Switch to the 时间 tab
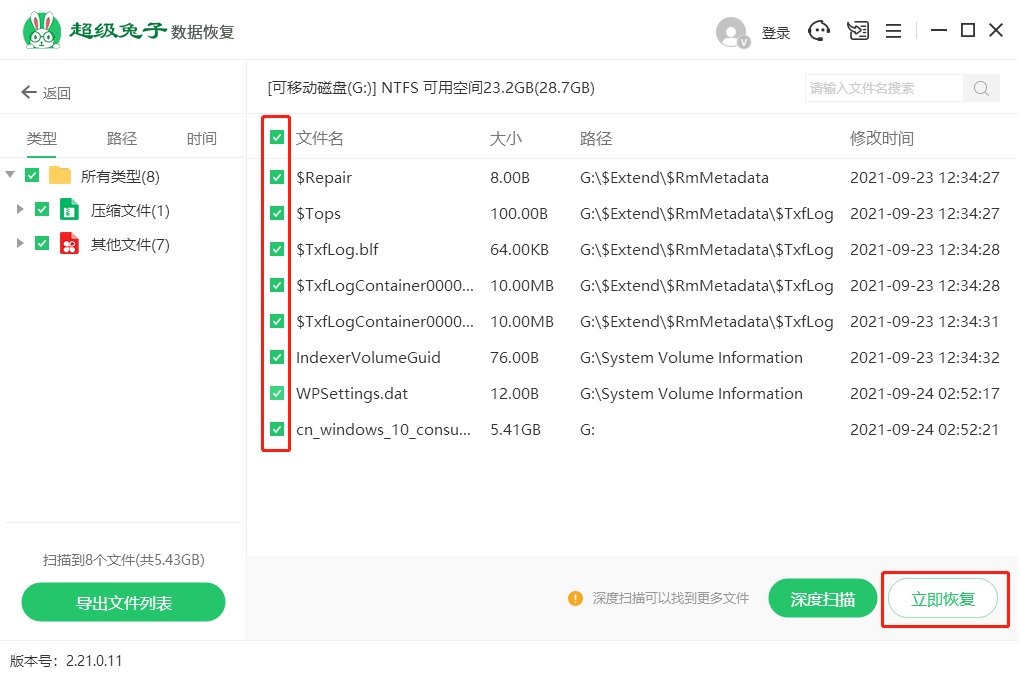This screenshot has height=680, width=1020. coord(200,138)
